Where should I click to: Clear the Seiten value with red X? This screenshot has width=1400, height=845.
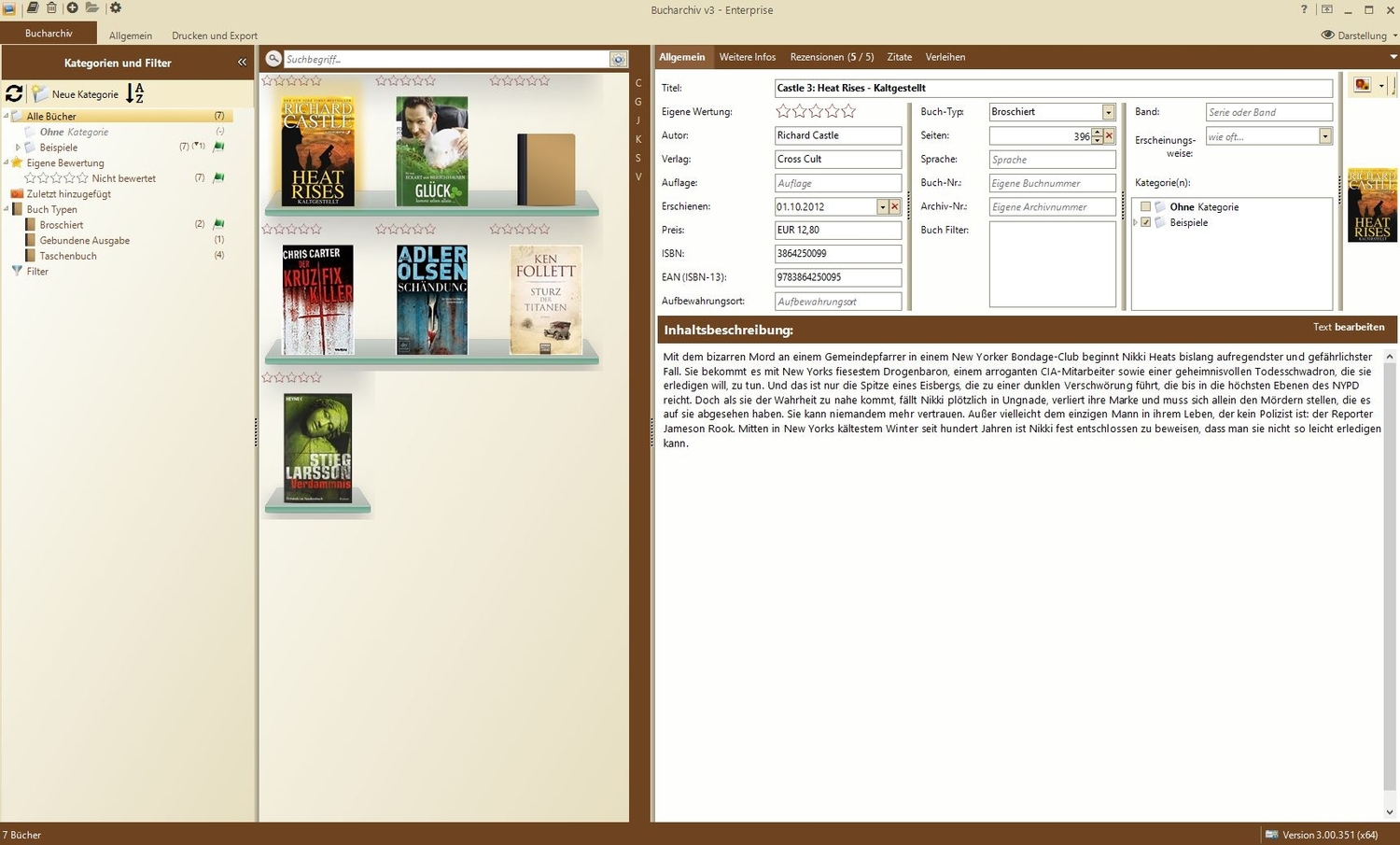click(1109, 136)
